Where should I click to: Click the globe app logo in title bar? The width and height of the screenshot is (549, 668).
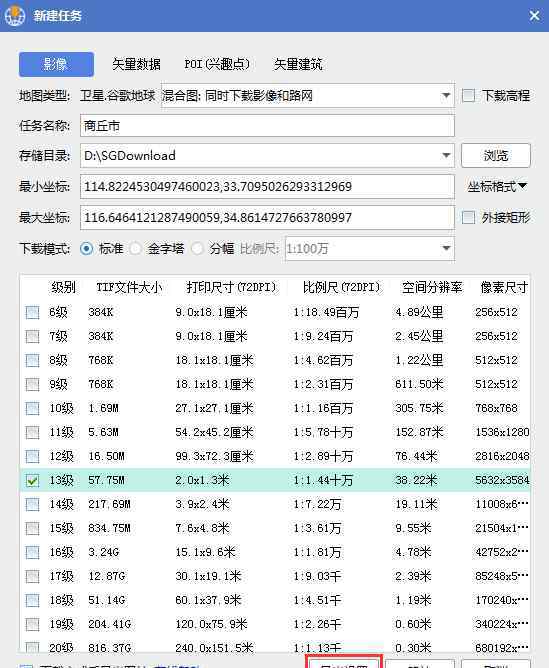tap(15, 15)
